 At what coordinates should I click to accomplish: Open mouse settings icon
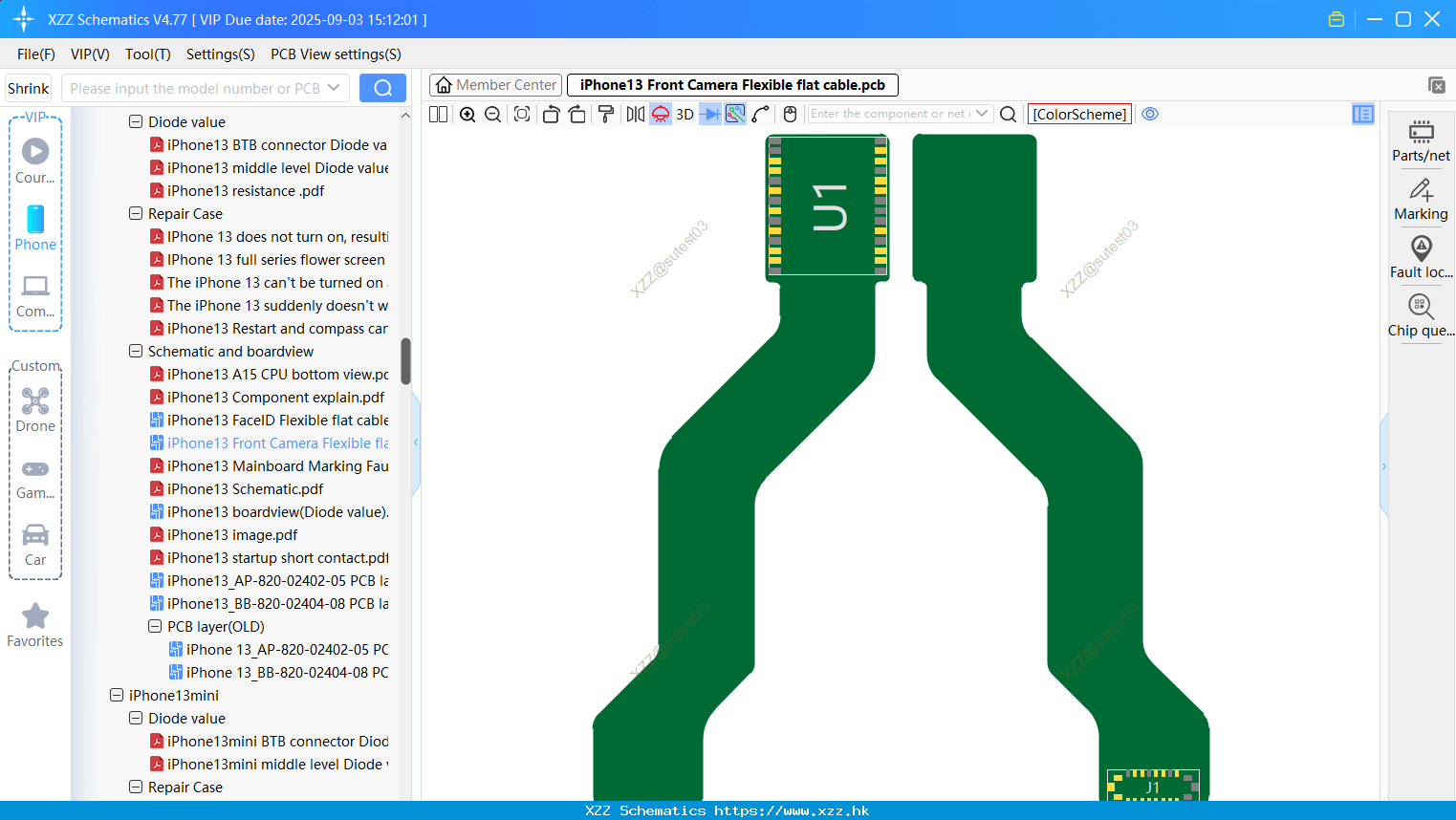coord(790,114)
